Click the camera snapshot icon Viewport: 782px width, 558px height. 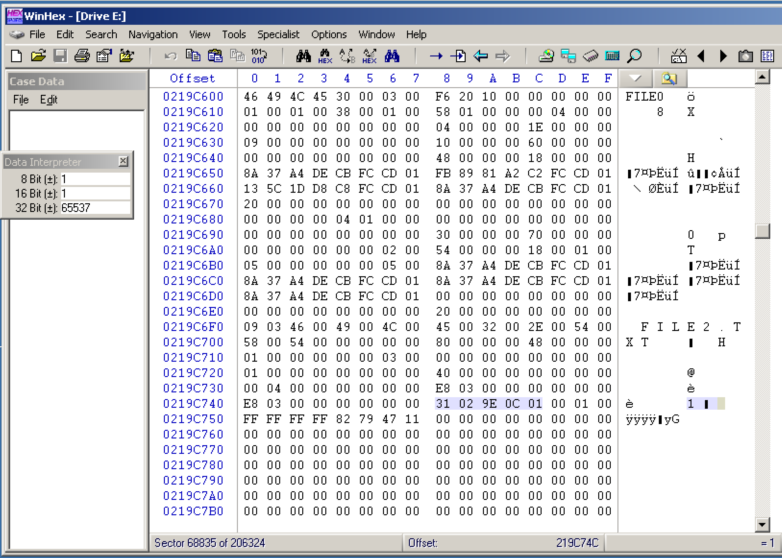click(746, 56)
